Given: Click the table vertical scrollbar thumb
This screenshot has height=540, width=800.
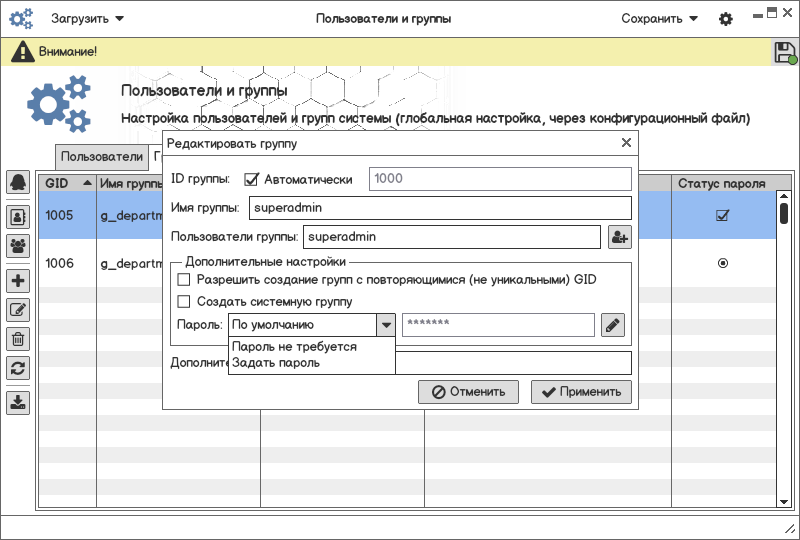Looking at the screenshot, I should coord(784,213).
